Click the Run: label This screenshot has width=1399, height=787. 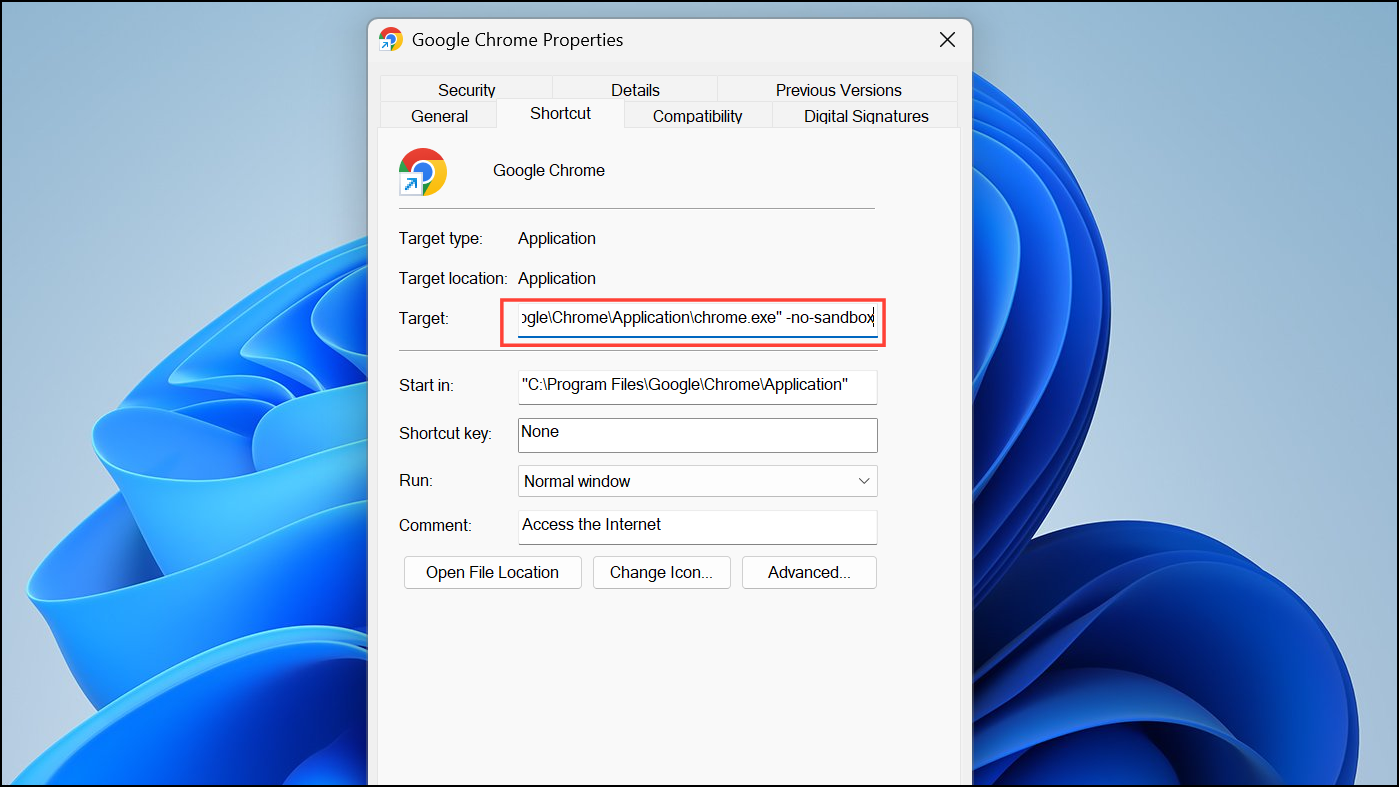[x=416, y=480]
